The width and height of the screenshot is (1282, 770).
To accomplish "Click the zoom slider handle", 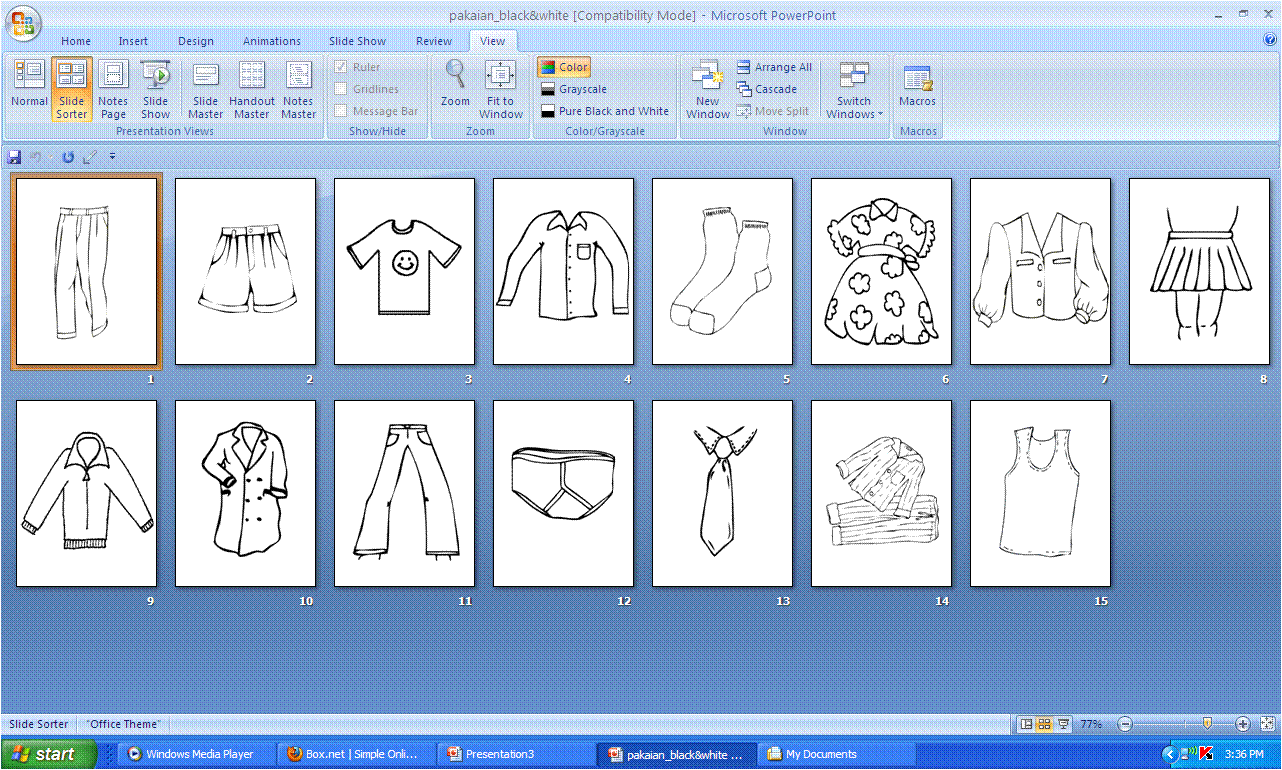I will [x=1207, y=723].
